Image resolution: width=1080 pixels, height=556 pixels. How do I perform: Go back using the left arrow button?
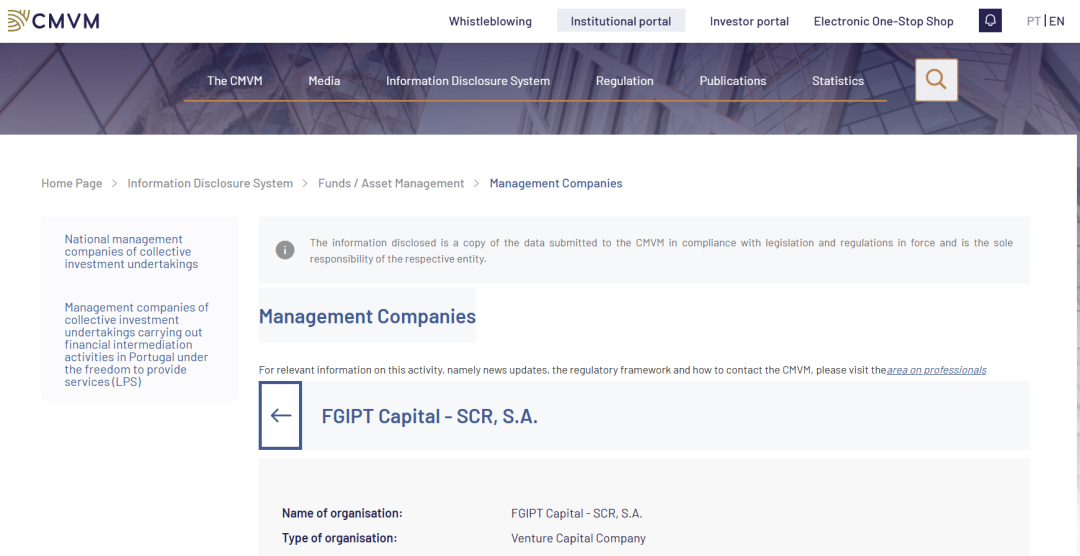(280, 415)
